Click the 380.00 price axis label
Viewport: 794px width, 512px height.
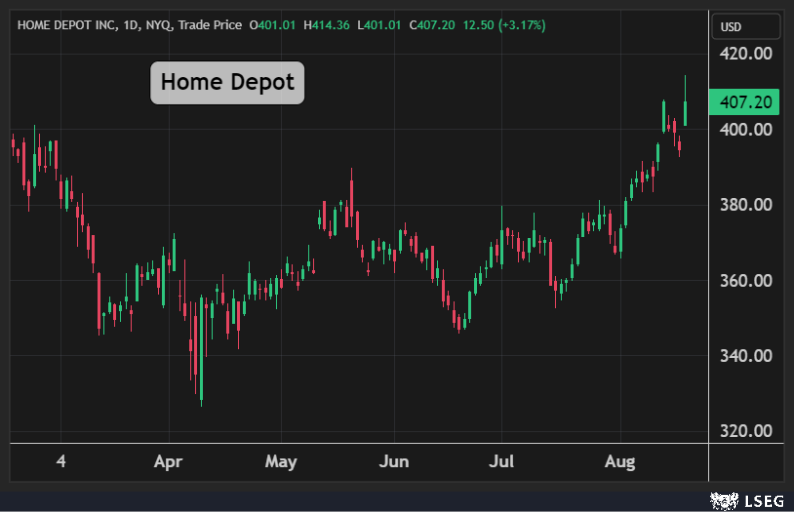[x=745, y=205]
